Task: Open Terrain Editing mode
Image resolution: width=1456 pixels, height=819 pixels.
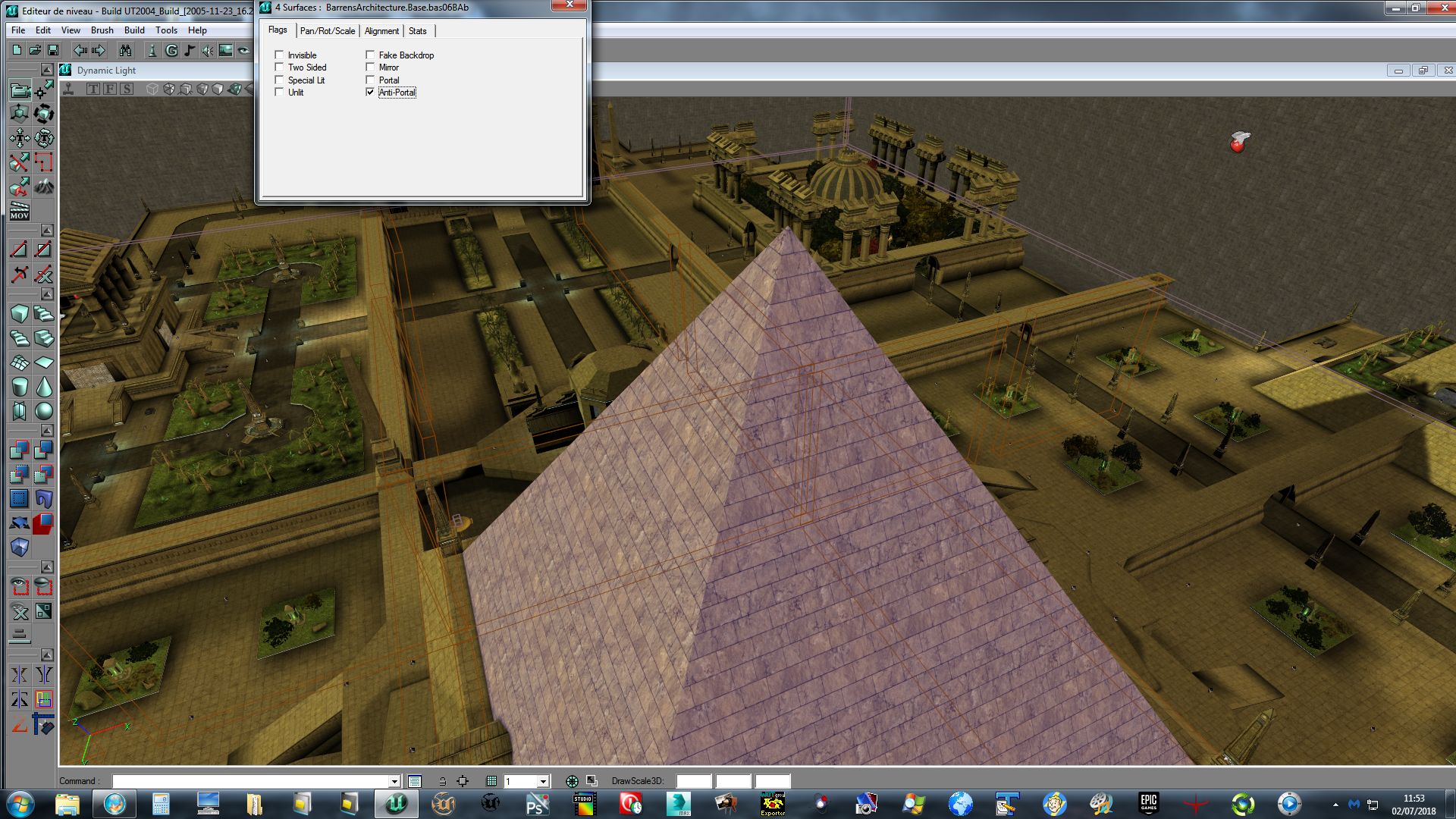Action: pos(44,186)
